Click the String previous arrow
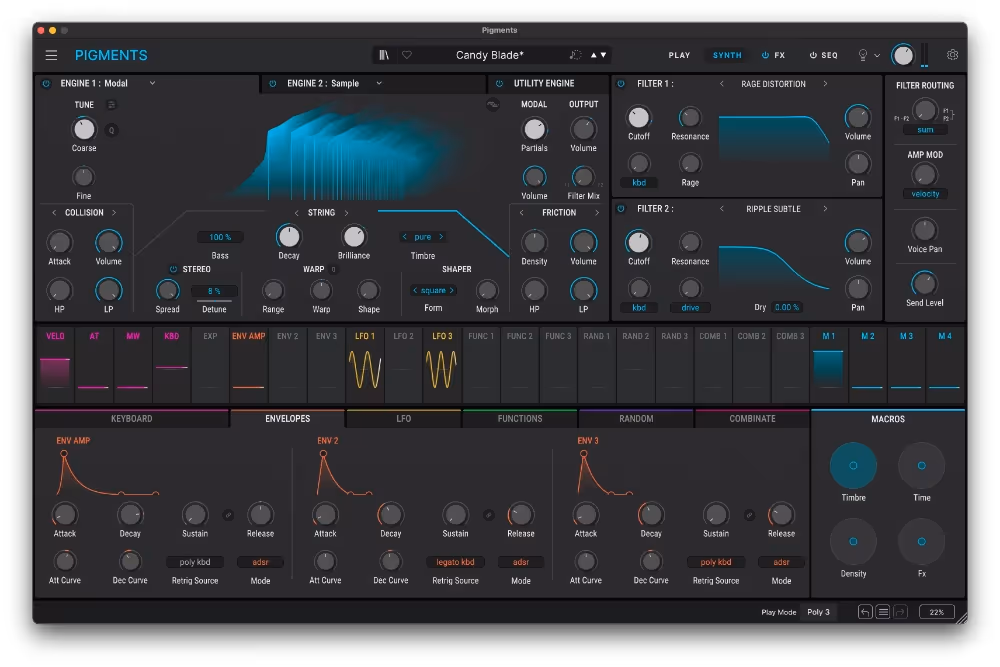The height and width of the screenshot is (667, 1000). point(297,213)
